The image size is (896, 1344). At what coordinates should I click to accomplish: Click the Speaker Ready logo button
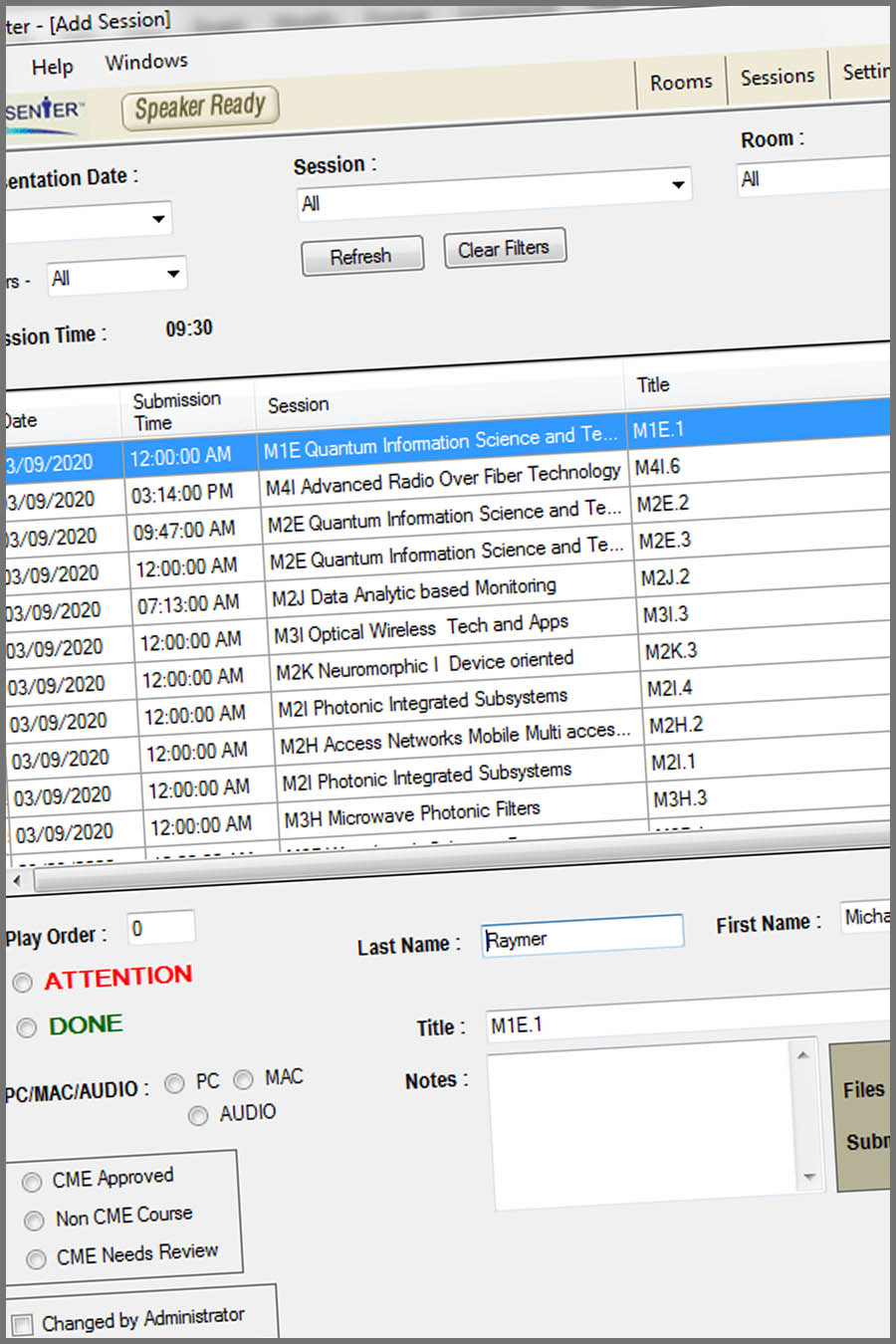click(199, 107)
